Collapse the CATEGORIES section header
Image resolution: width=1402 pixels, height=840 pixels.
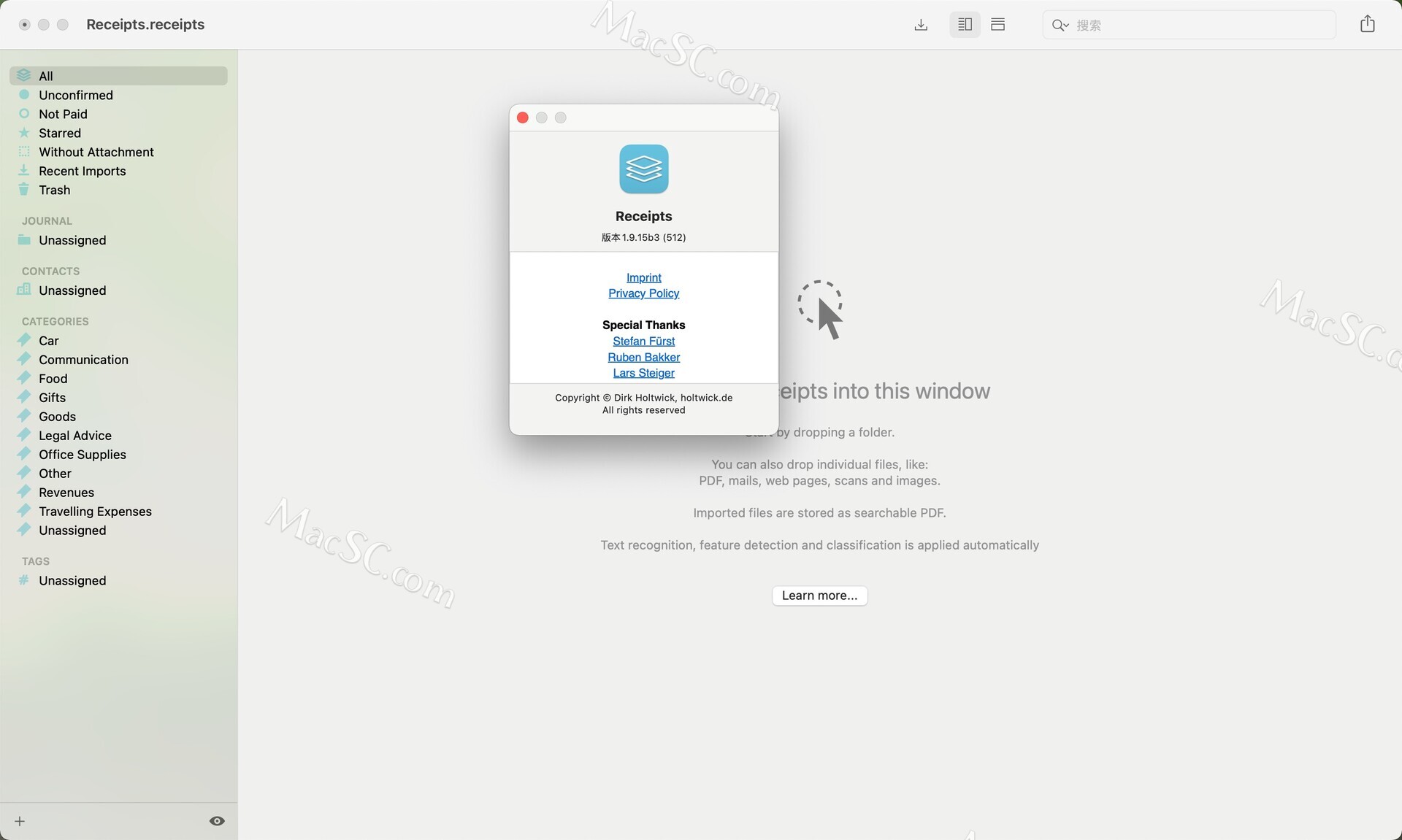tap(54, 321)
